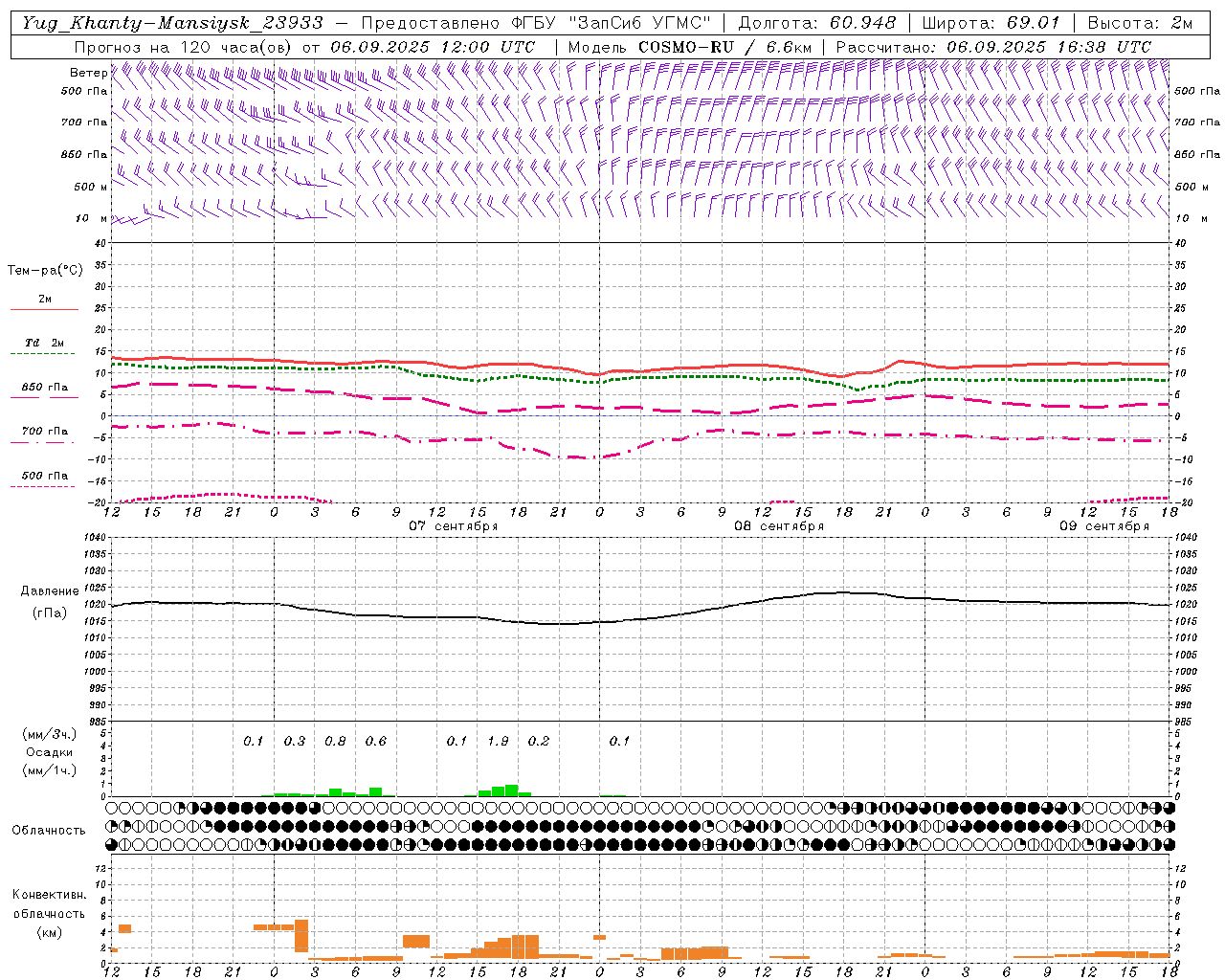Click the precipitation total '1.9'
1225x980 pixels.
[498, 741]
